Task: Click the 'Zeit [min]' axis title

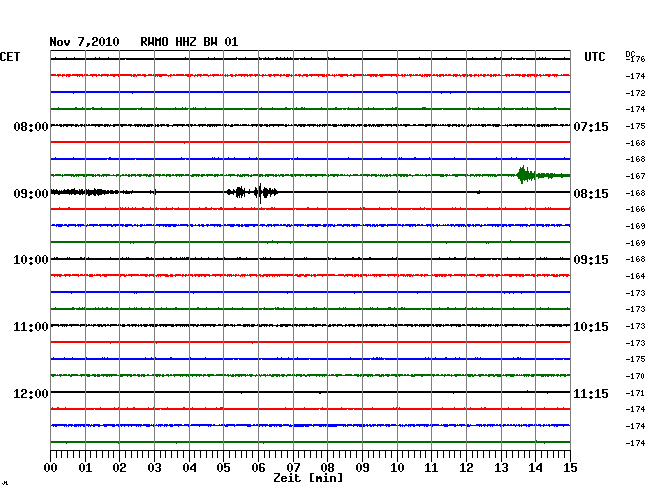Action: click(308, 478)
